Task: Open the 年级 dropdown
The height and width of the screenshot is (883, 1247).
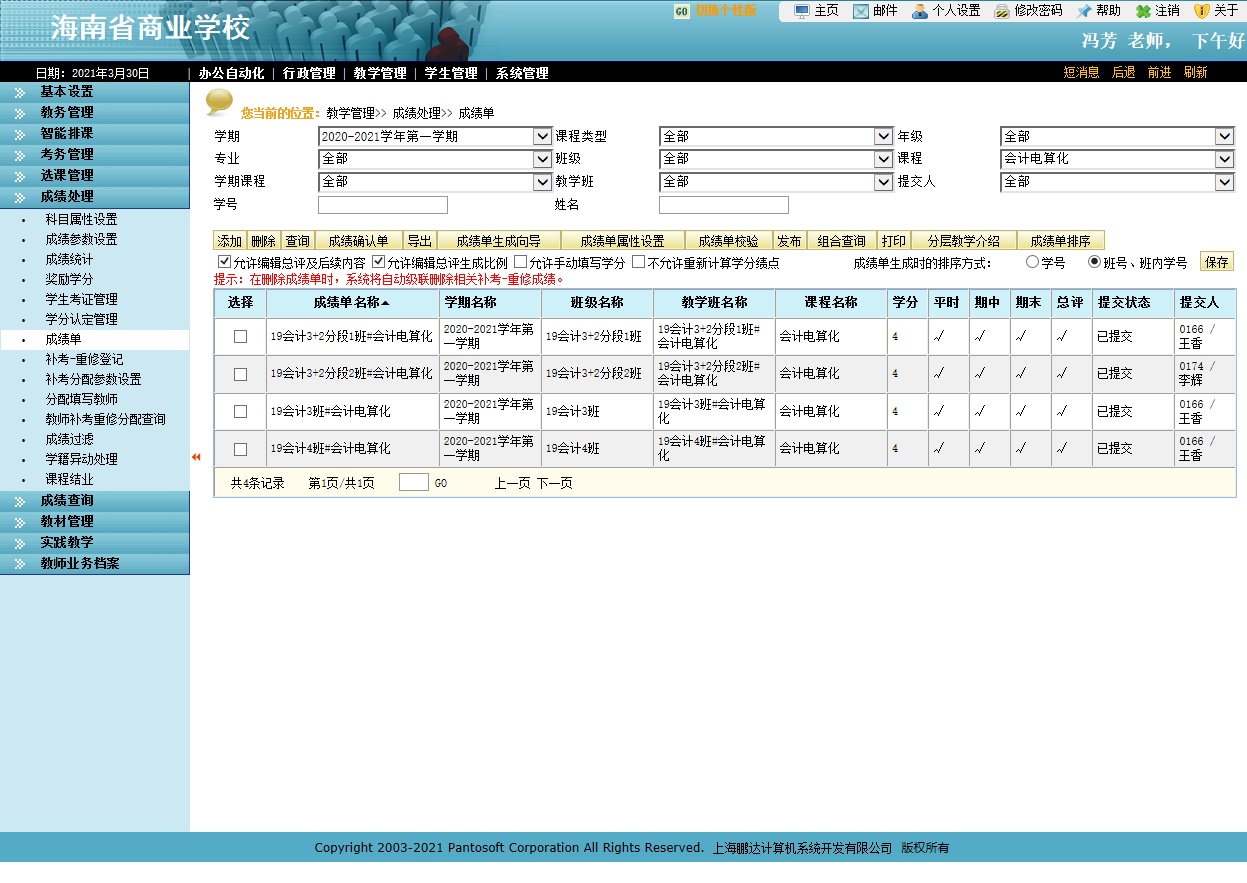Action: [x=1117, y=136]
